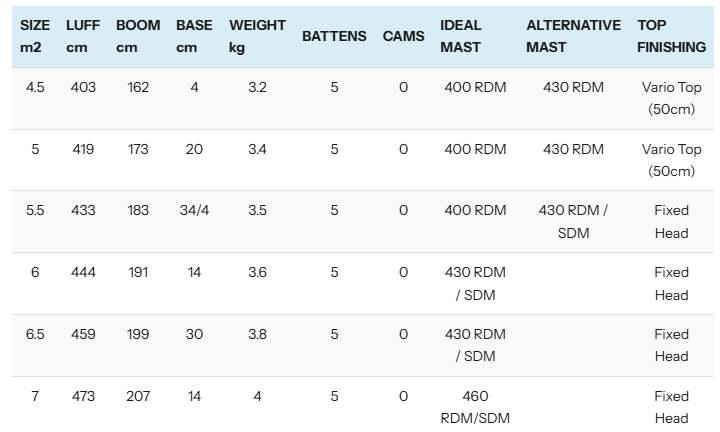Select the 3.2 weight value cell
The width and height of the screenshot is (720, 432).
click(x=257, y=88)
